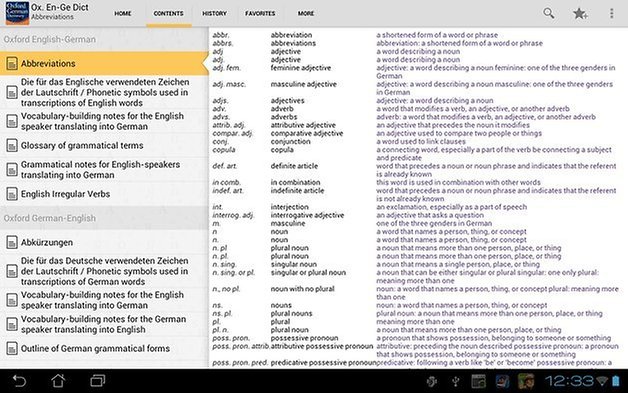Open Vocabulary notes for the German speaker
Viewport: 628px width, 393px height.
104,324
